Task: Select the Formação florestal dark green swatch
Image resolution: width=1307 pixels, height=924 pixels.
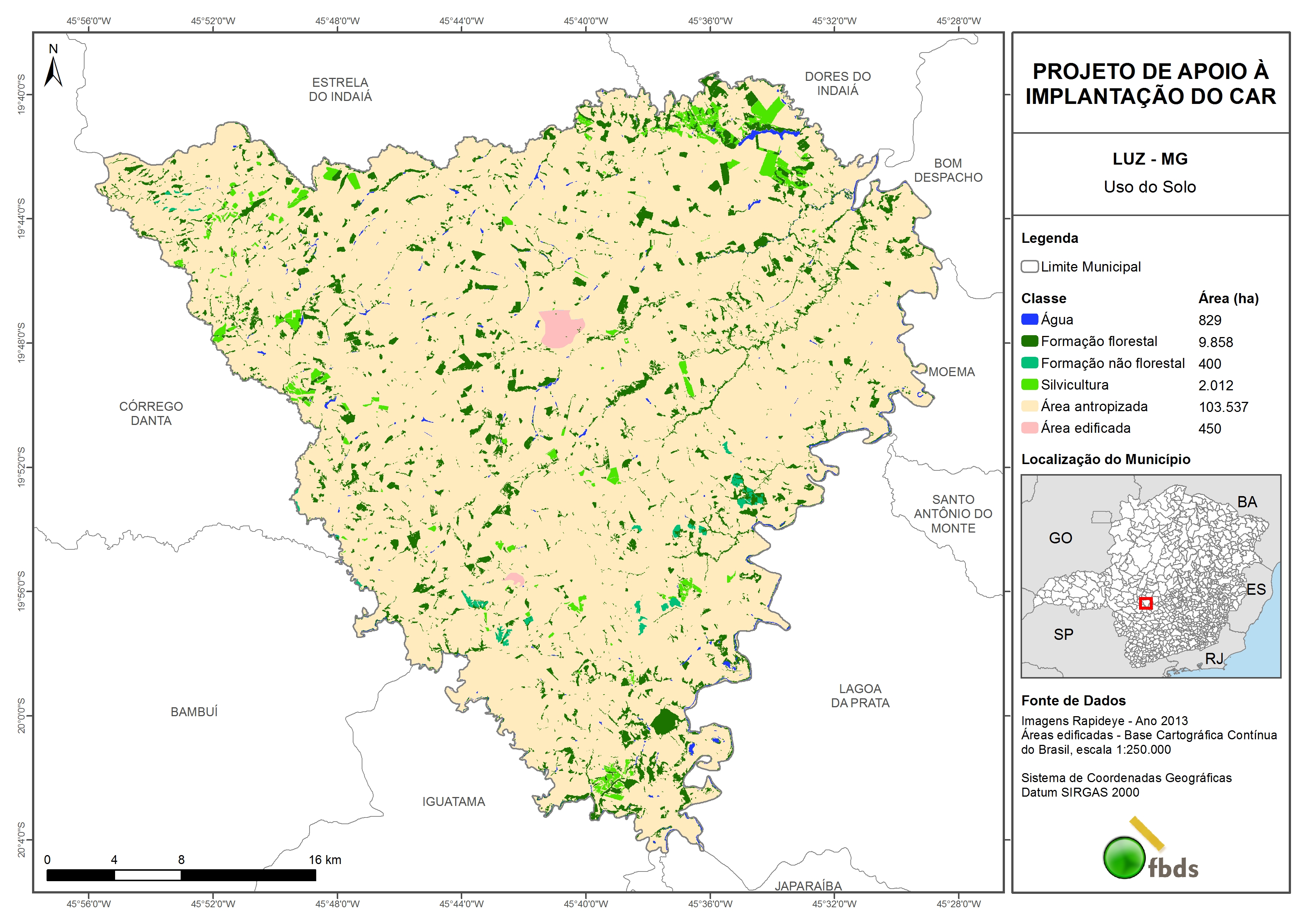Action: click(1029, 341)
